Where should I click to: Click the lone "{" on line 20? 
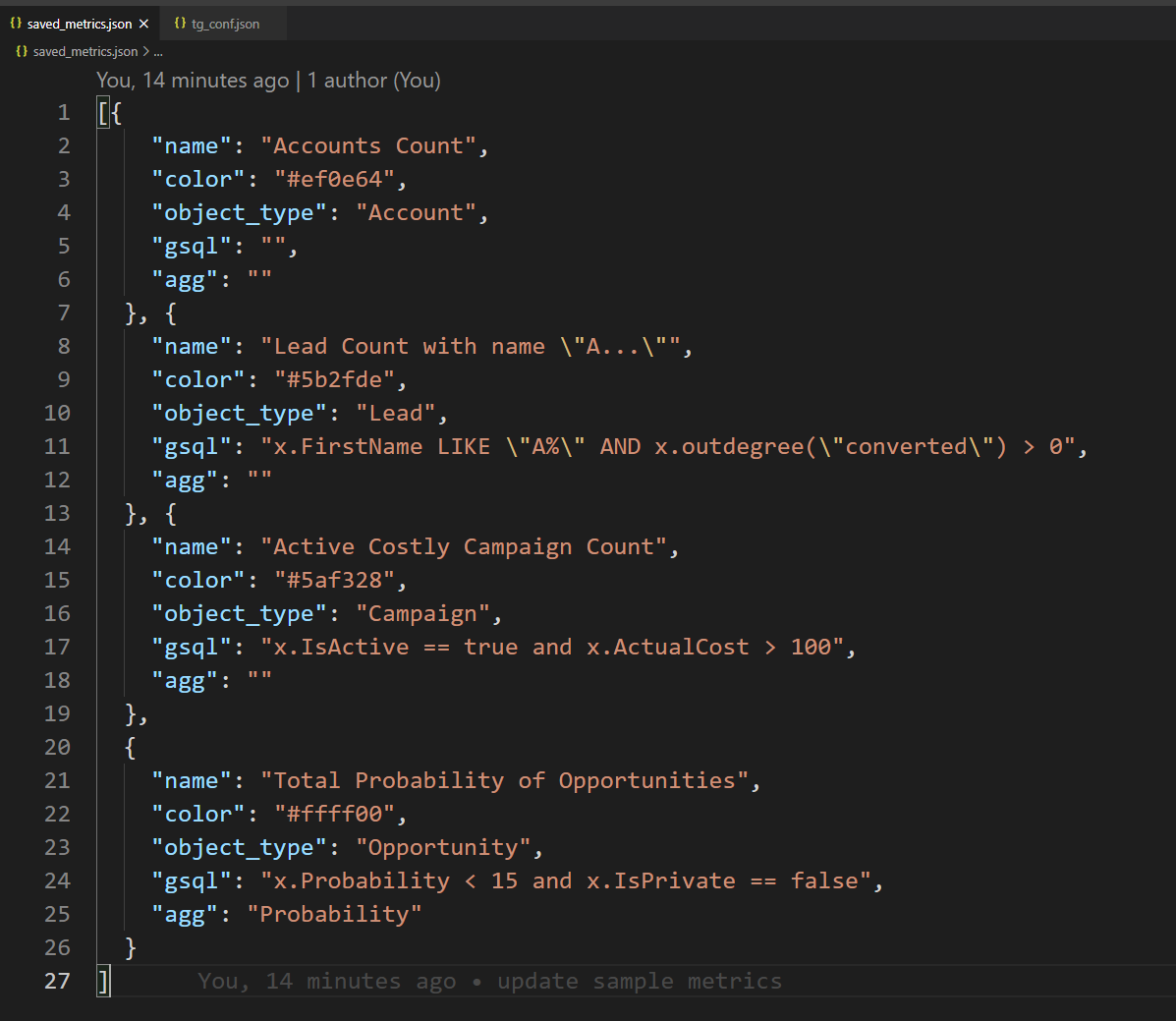click(x=131, y=747)
